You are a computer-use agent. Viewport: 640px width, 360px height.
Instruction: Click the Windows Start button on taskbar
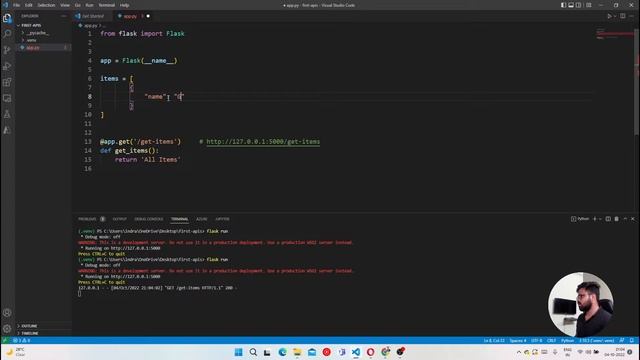[238, 352]
